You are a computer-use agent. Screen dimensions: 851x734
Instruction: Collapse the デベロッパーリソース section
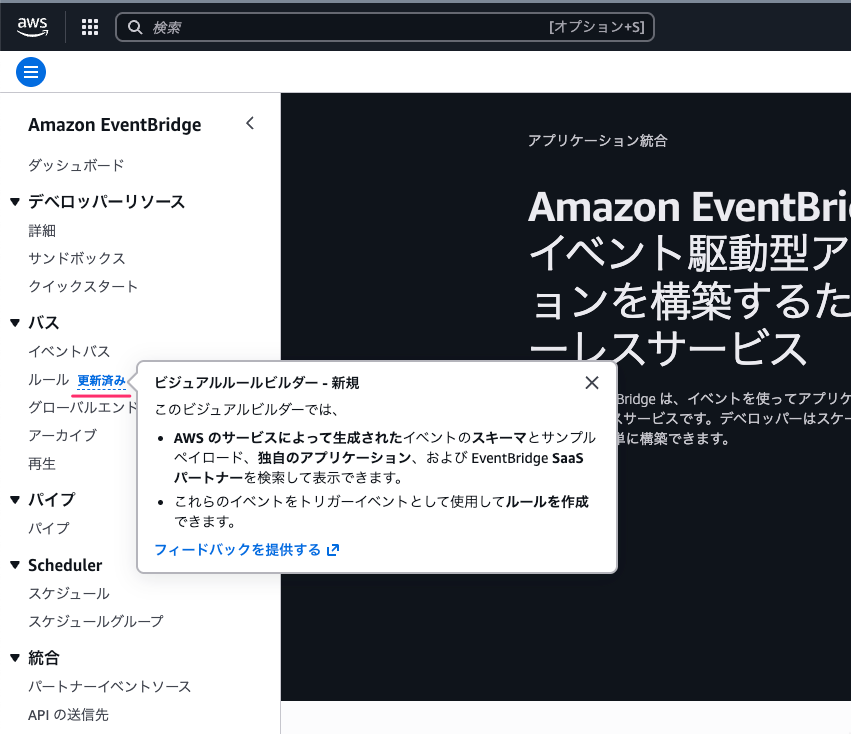tap(14, 201)
